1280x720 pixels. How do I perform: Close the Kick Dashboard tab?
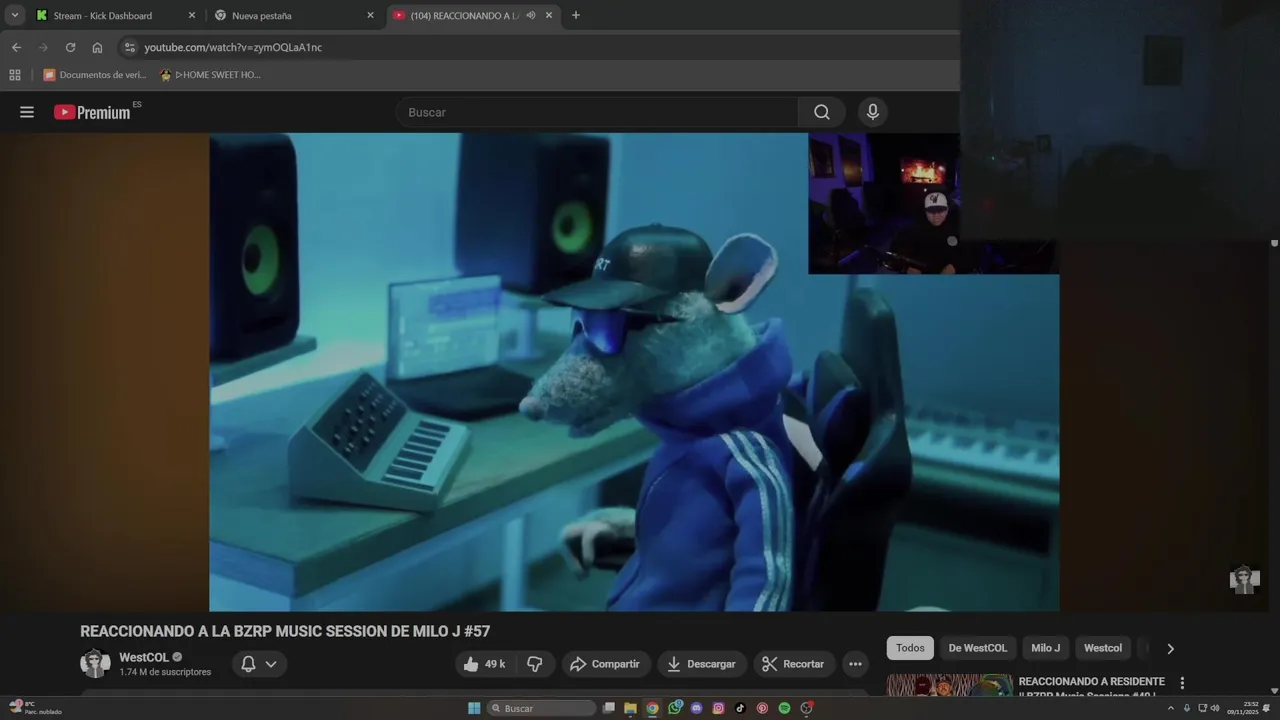click(192, 15)
